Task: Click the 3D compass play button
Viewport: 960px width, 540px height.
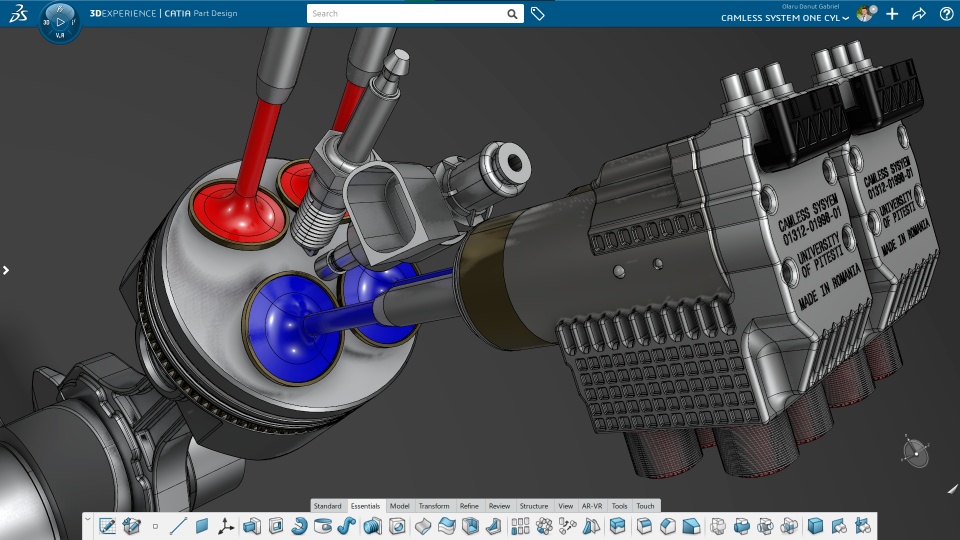Action: 59,21
